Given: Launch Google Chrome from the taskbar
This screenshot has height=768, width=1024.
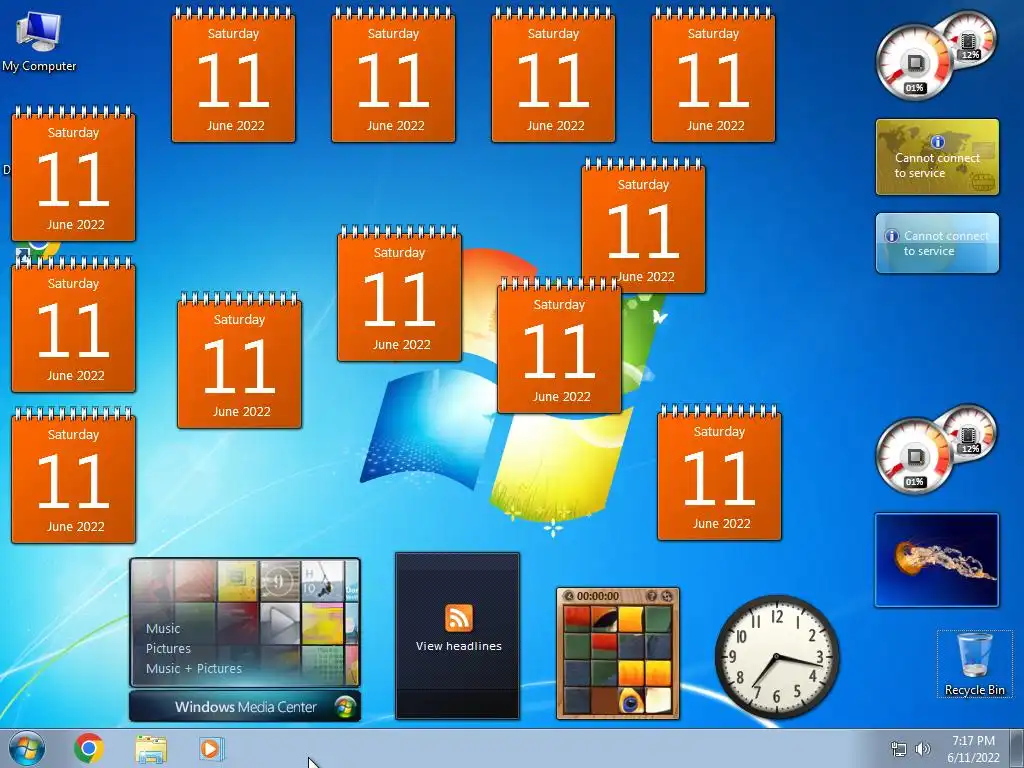Looking at the screenshot, I should tap(89, 748).
